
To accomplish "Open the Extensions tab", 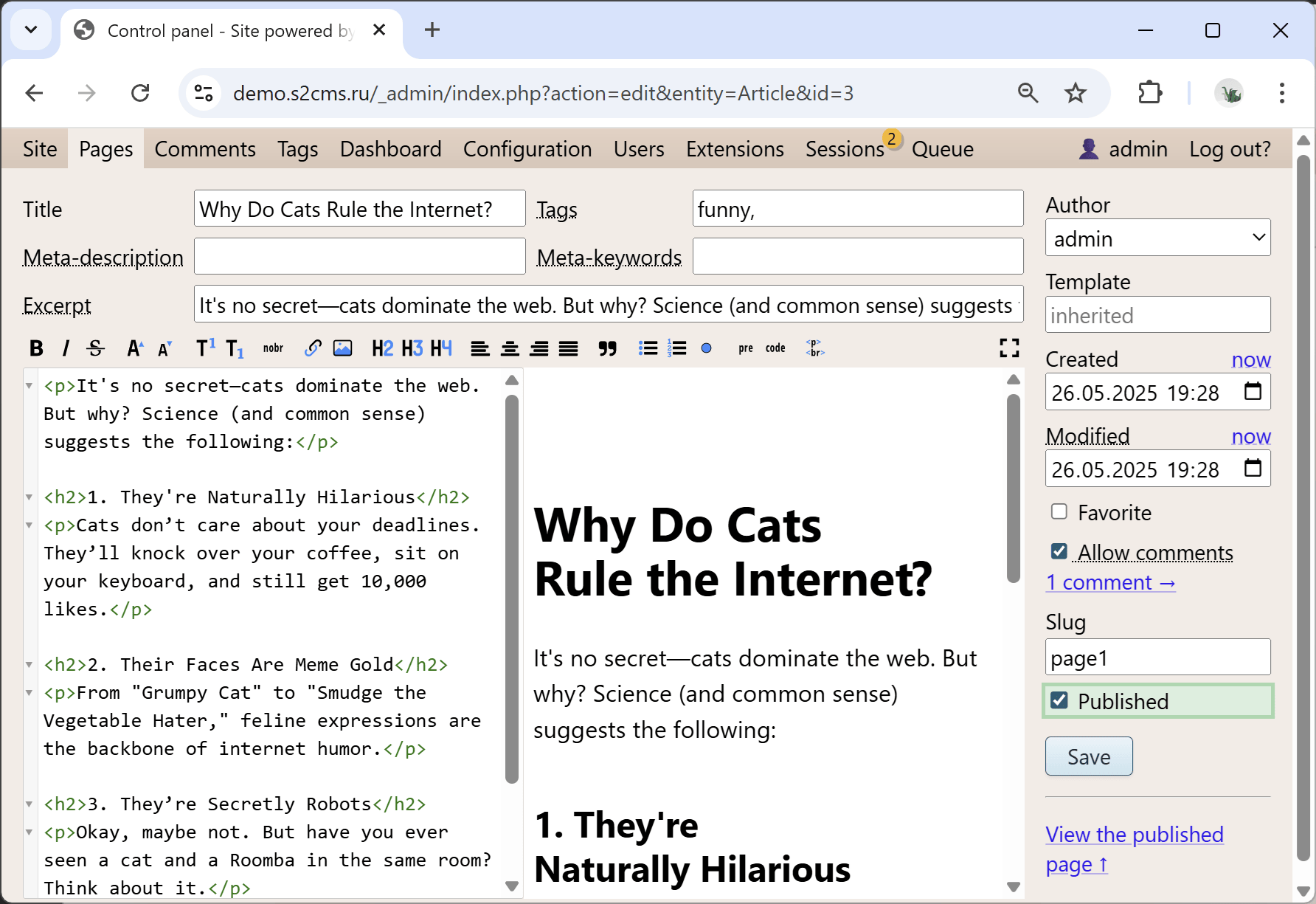I will click(x=735, y=149).
